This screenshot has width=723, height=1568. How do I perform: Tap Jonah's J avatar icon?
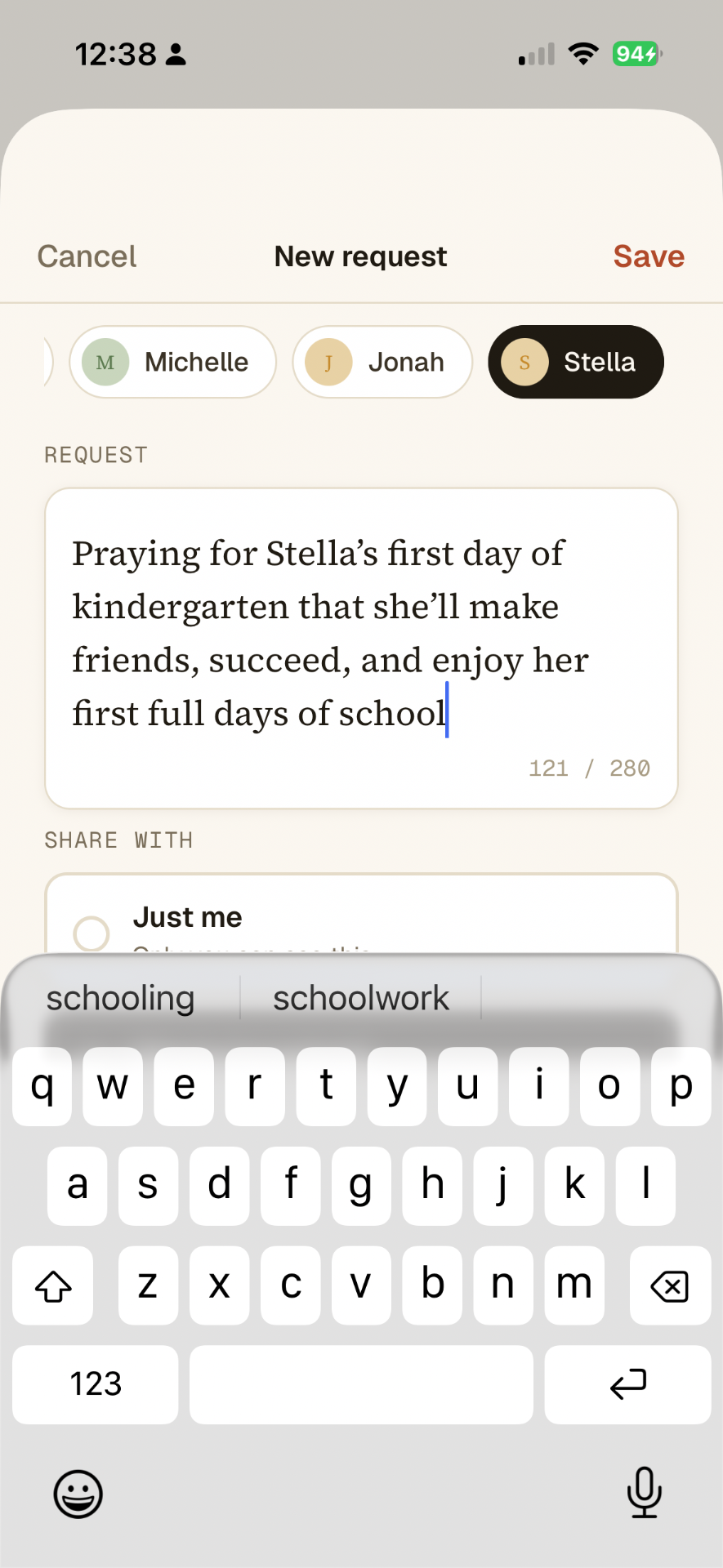tap(328, 362)
